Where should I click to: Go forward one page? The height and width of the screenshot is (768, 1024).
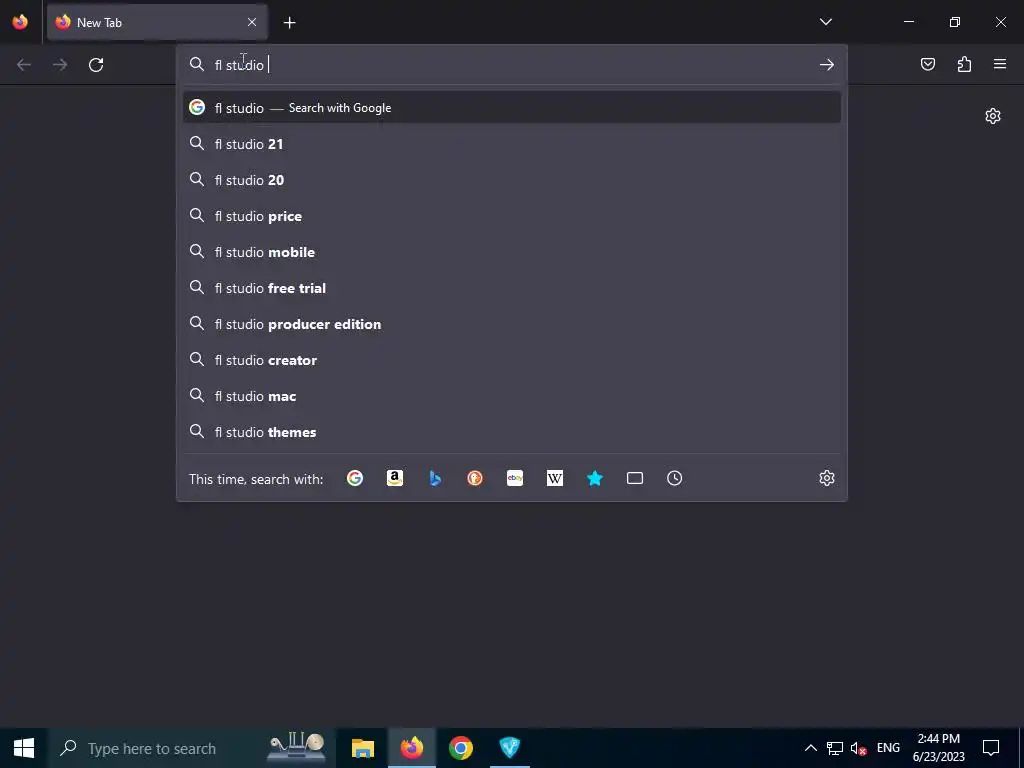coord(60,65)
